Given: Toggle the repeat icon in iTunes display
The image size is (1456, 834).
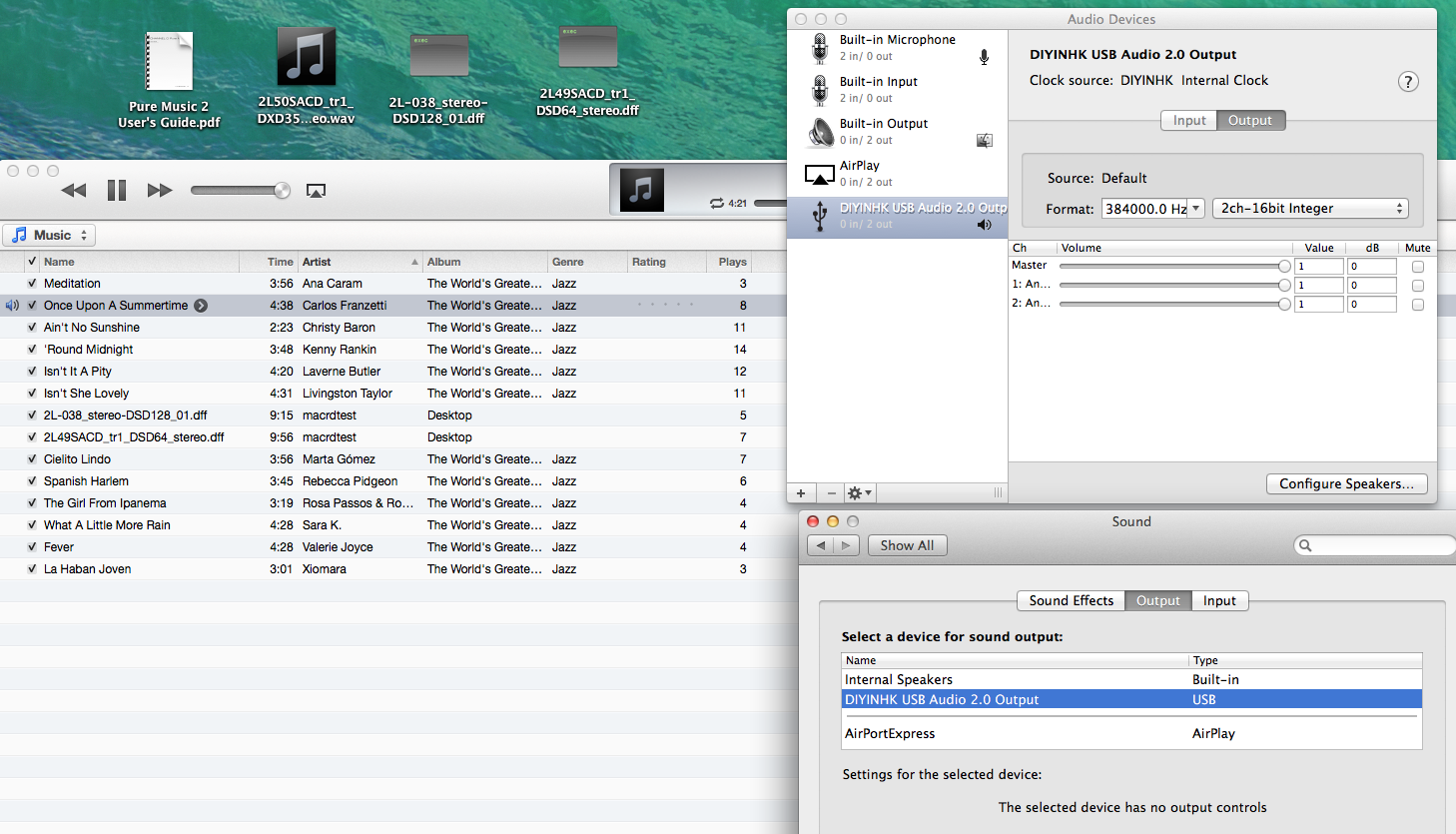Looking at the screenshot, I should [716, 203].
